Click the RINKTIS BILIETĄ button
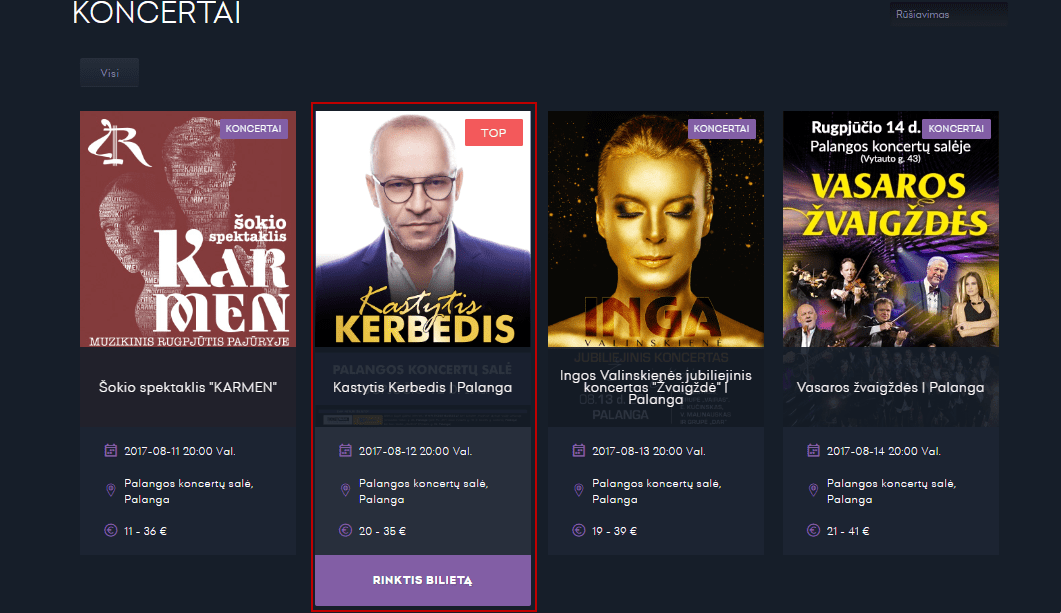 coord(423,581)
